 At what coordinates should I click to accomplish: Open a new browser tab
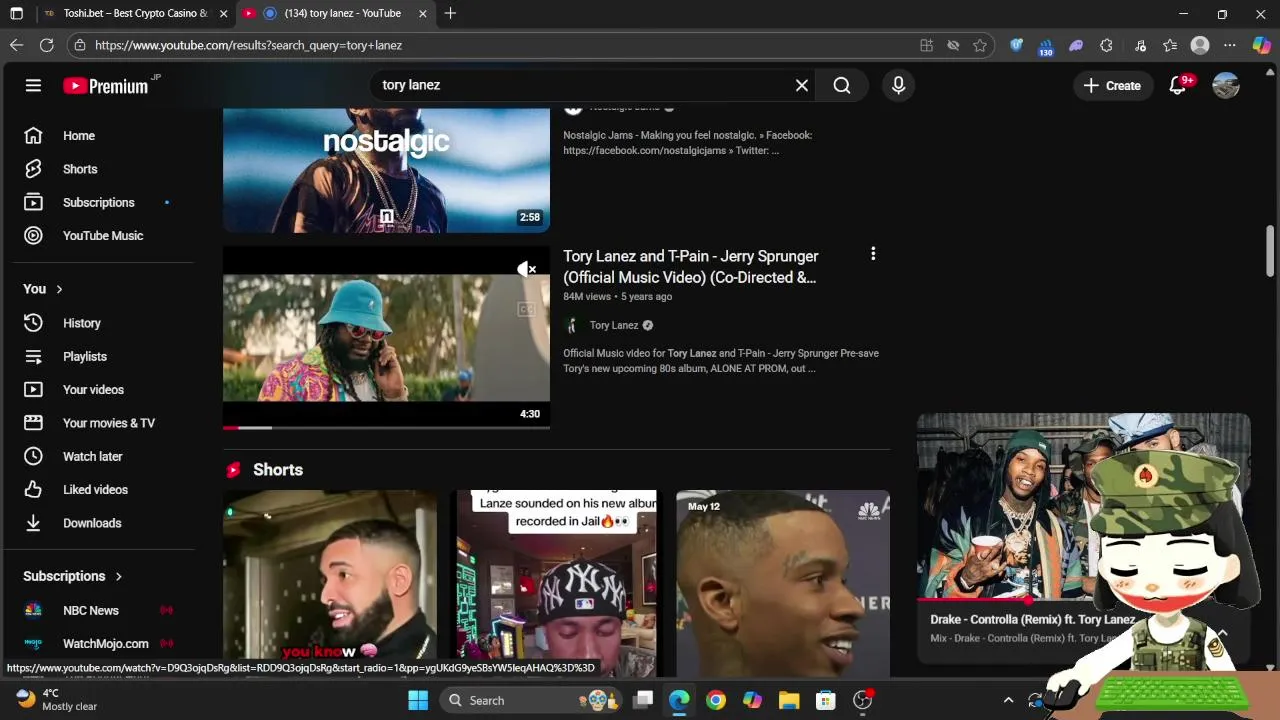click(x=450, y=14)
